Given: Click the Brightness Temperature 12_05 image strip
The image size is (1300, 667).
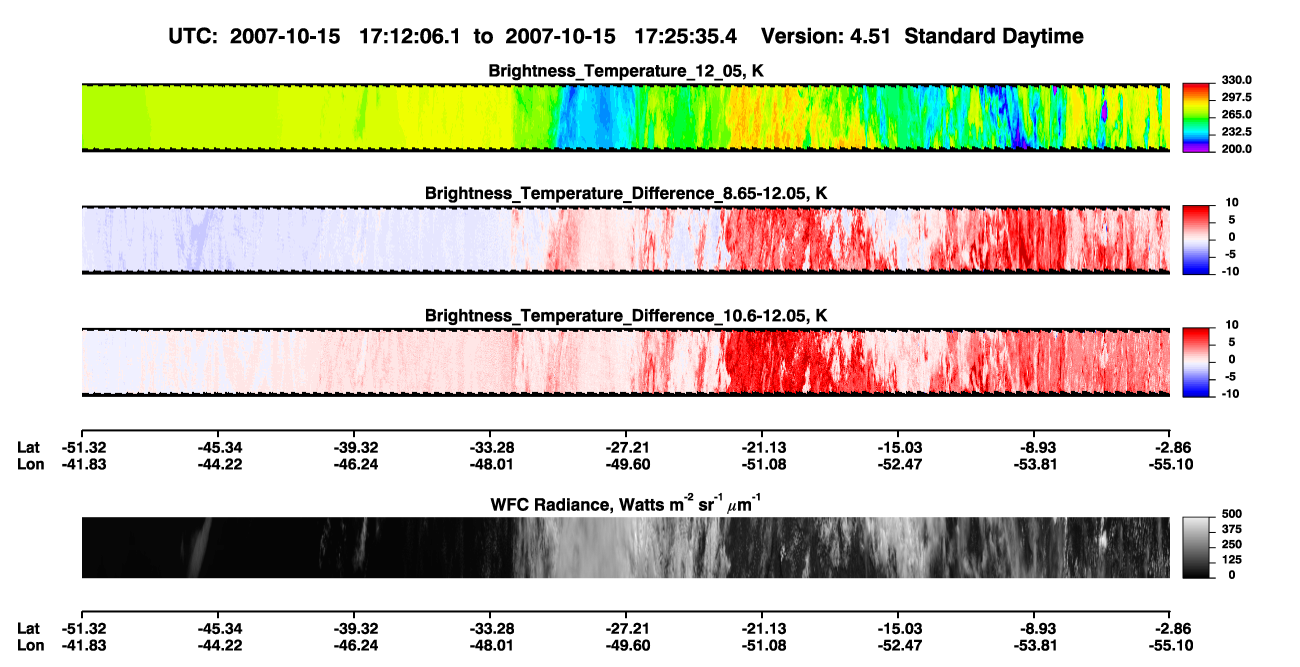Looking at the screenshot, I should coord(625,118).
